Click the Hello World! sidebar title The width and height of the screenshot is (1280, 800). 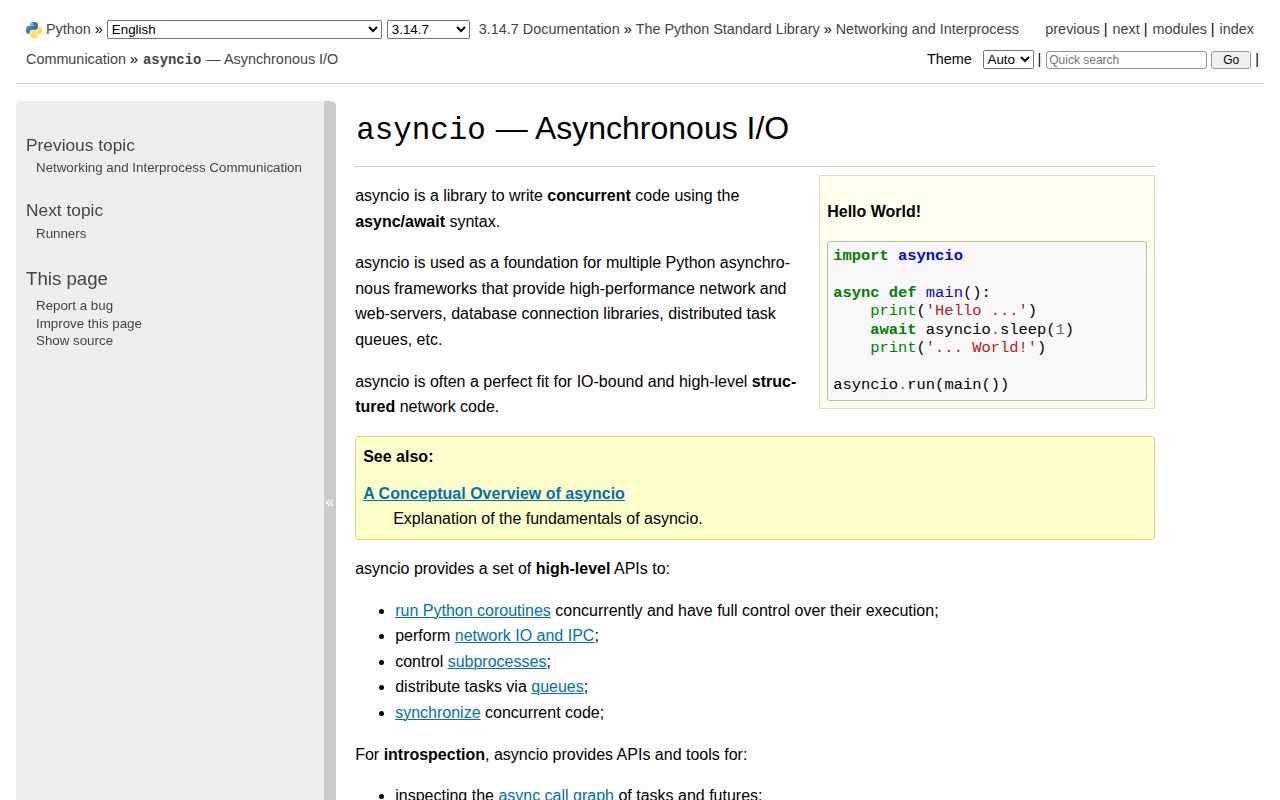874,212
